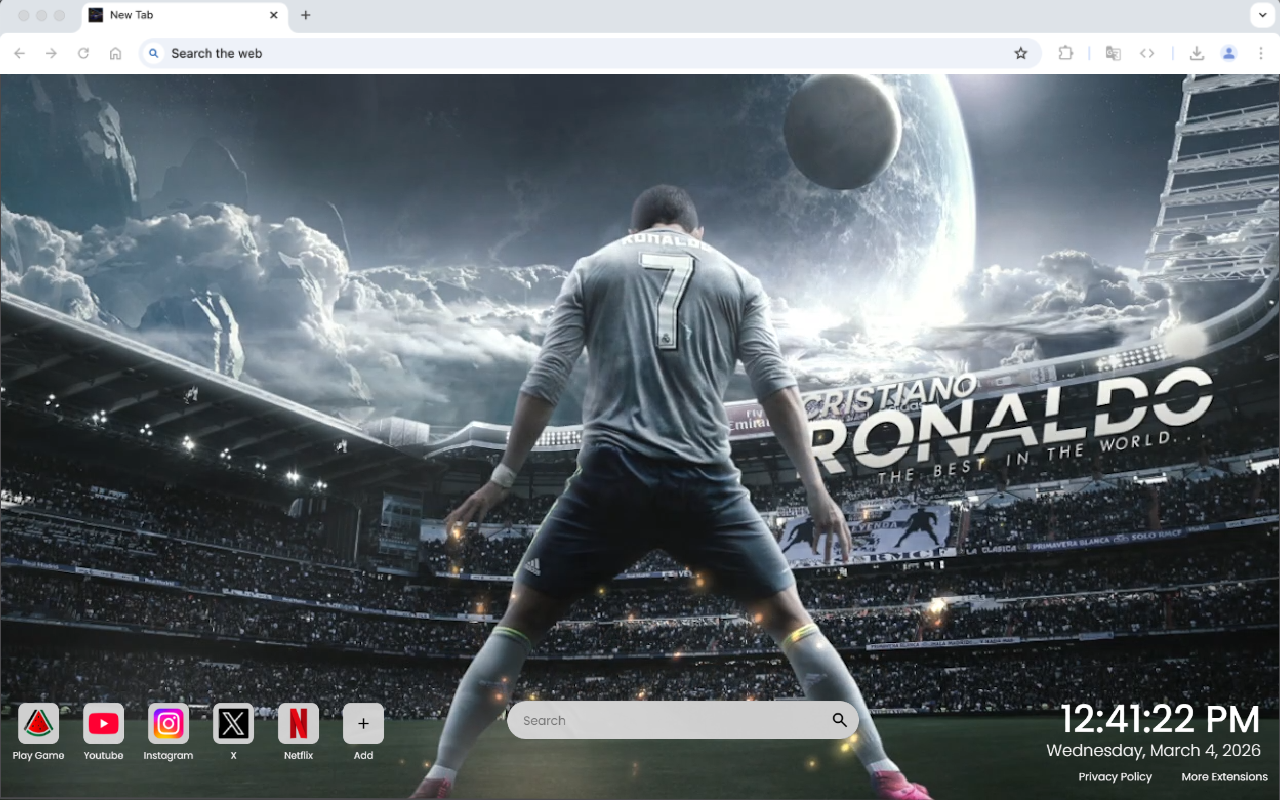
Task: Click the search magnifier in the address bar
Action: coord(153,53)
